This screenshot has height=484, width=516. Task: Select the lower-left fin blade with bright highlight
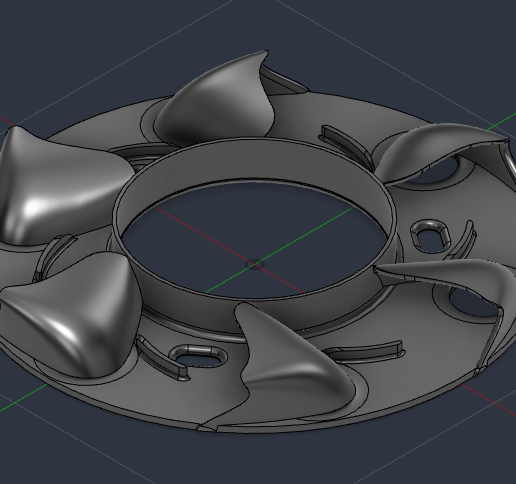77,310
